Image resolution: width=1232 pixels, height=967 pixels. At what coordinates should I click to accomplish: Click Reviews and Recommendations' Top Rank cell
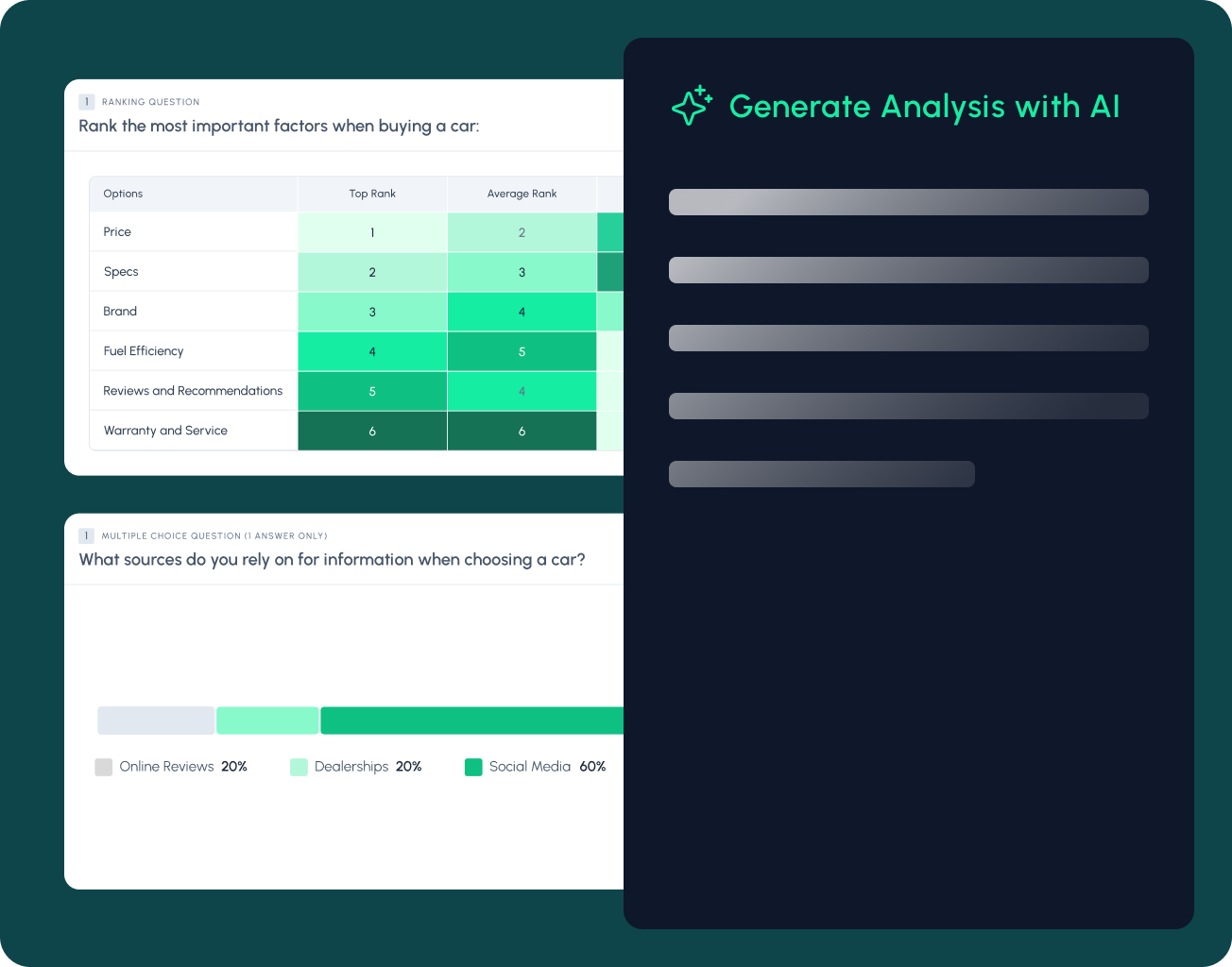372,391
